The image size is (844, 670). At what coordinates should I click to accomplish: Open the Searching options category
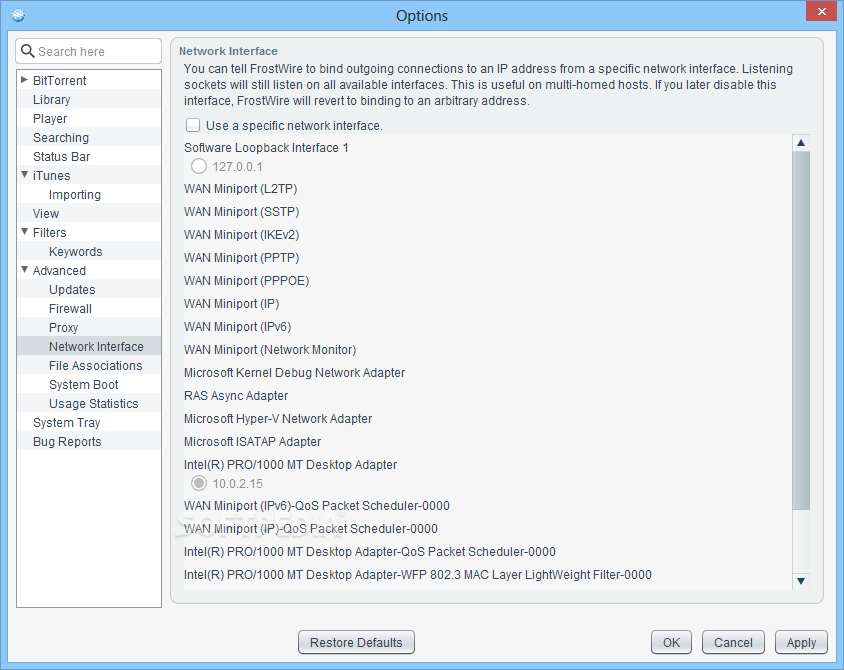(x=61, y=138)
